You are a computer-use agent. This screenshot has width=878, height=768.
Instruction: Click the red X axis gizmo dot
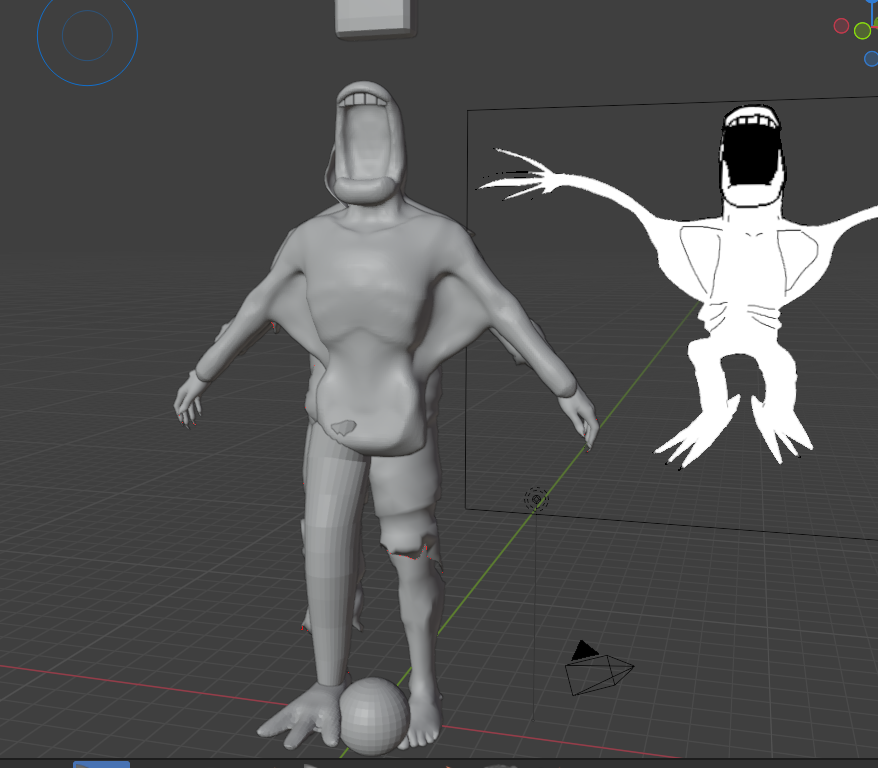(x=841, y=26)
